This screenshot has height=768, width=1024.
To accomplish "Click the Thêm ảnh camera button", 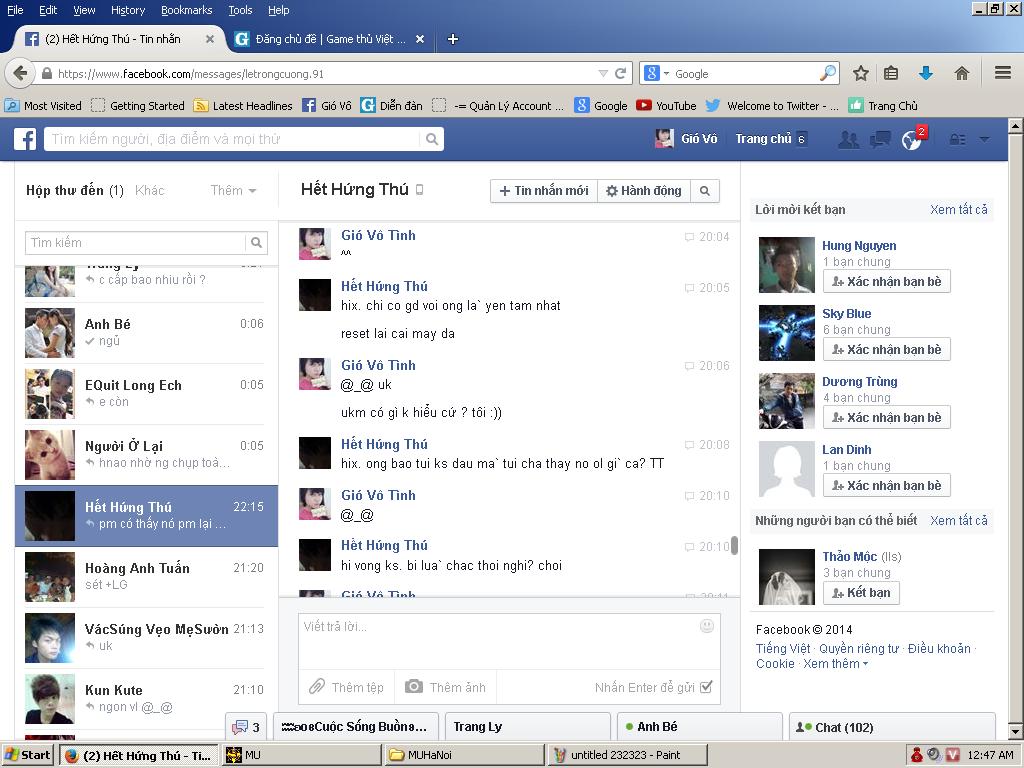I will 445,687.
